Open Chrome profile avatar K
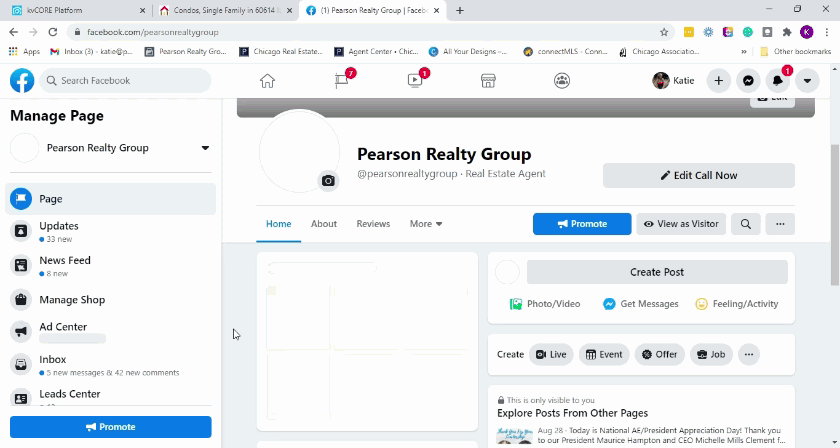This screenshot has width=840, height=448. pyautogui.click(x=807, y=32)
